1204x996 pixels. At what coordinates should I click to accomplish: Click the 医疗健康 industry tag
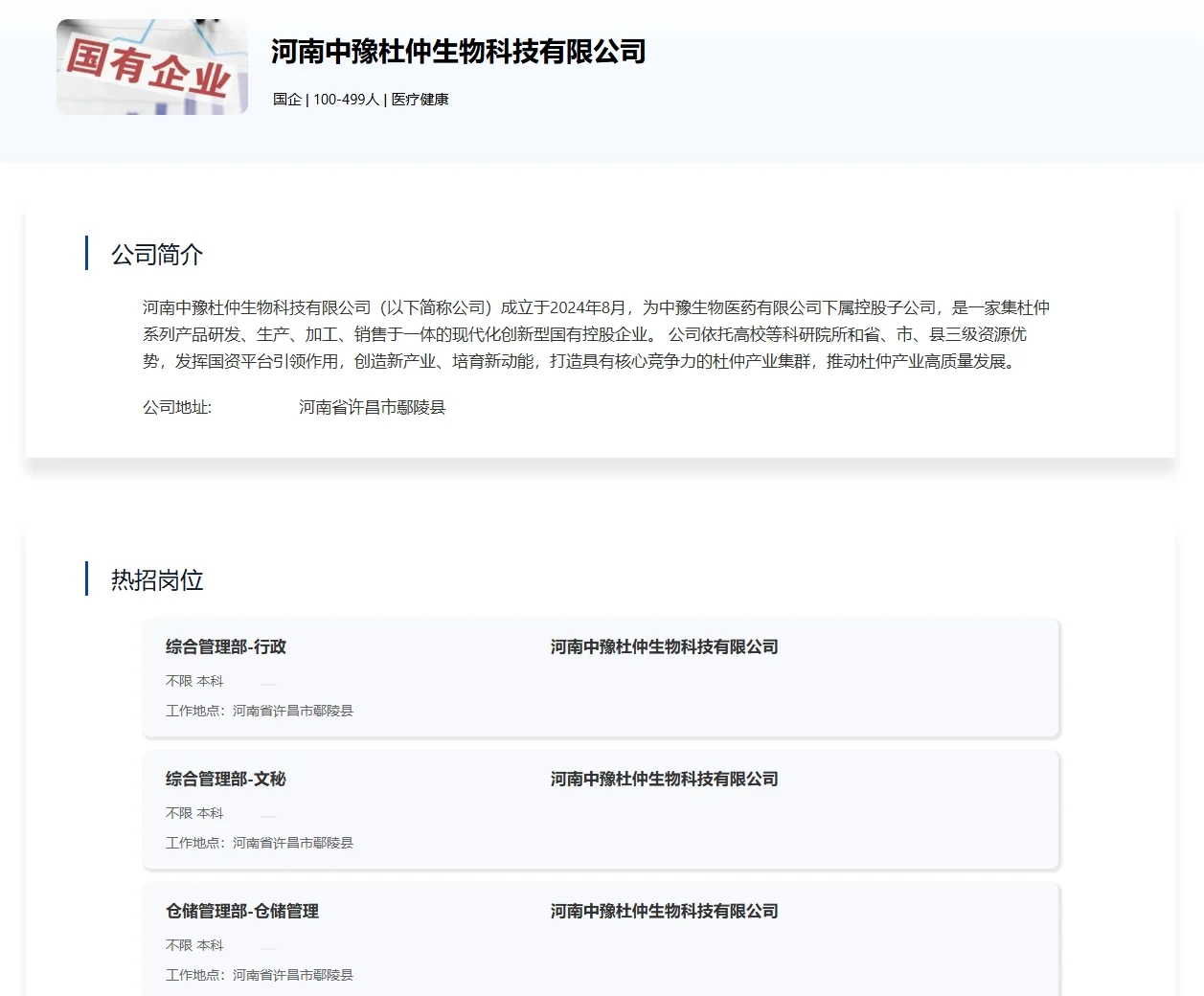point(420,100)
